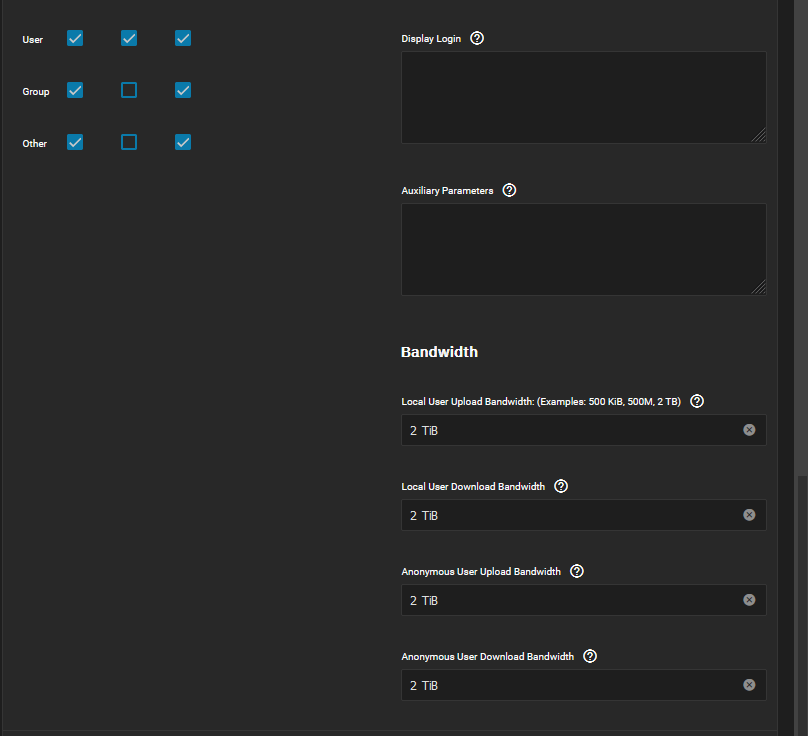Uncheck the middle User permission checkbox
Image resolution: width=808 pixels, height=736 pixels.
click(x=129, y=38)
